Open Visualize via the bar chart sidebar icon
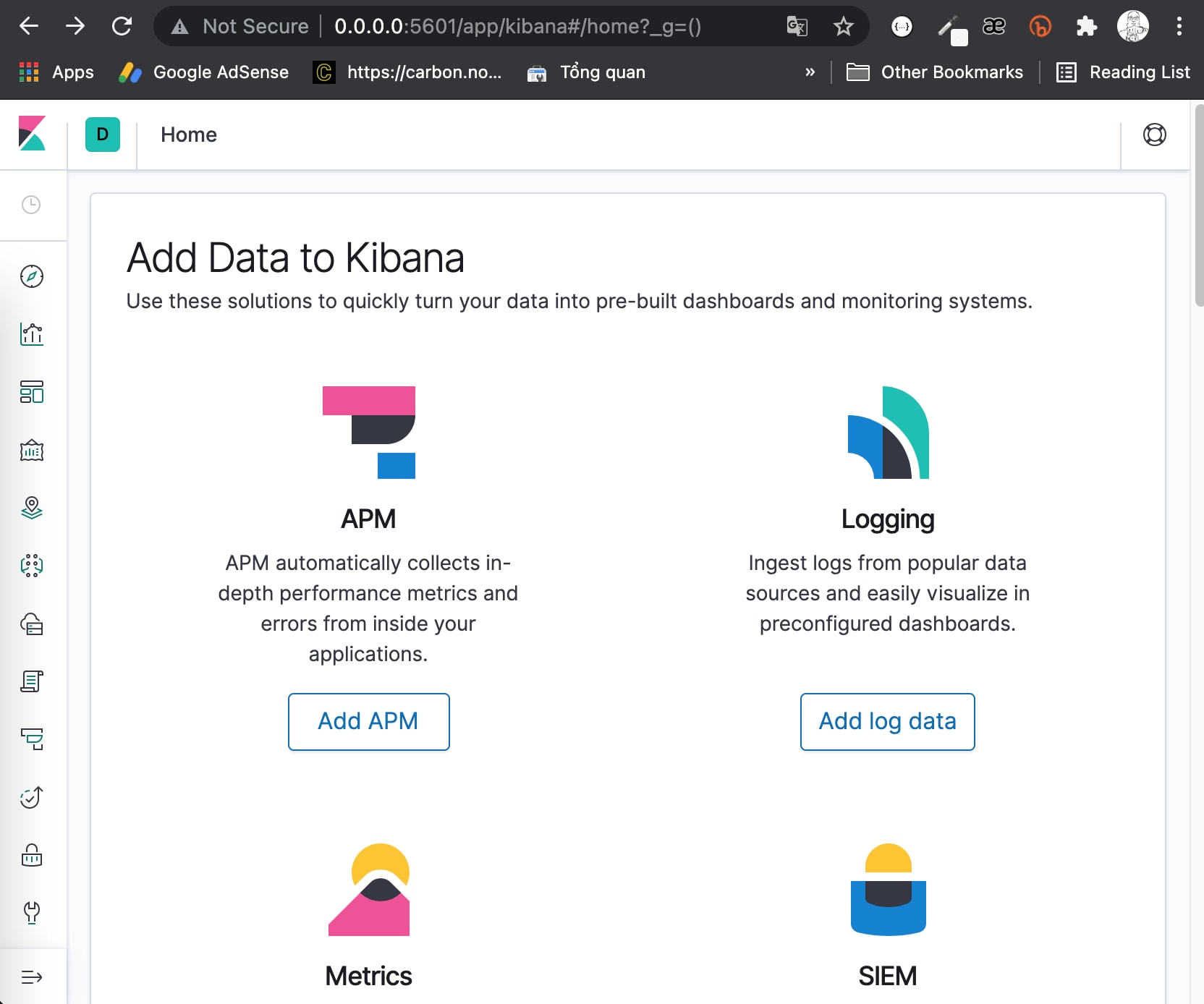The width and height of the screenshot is (1204, 1004). pos(32,334)
